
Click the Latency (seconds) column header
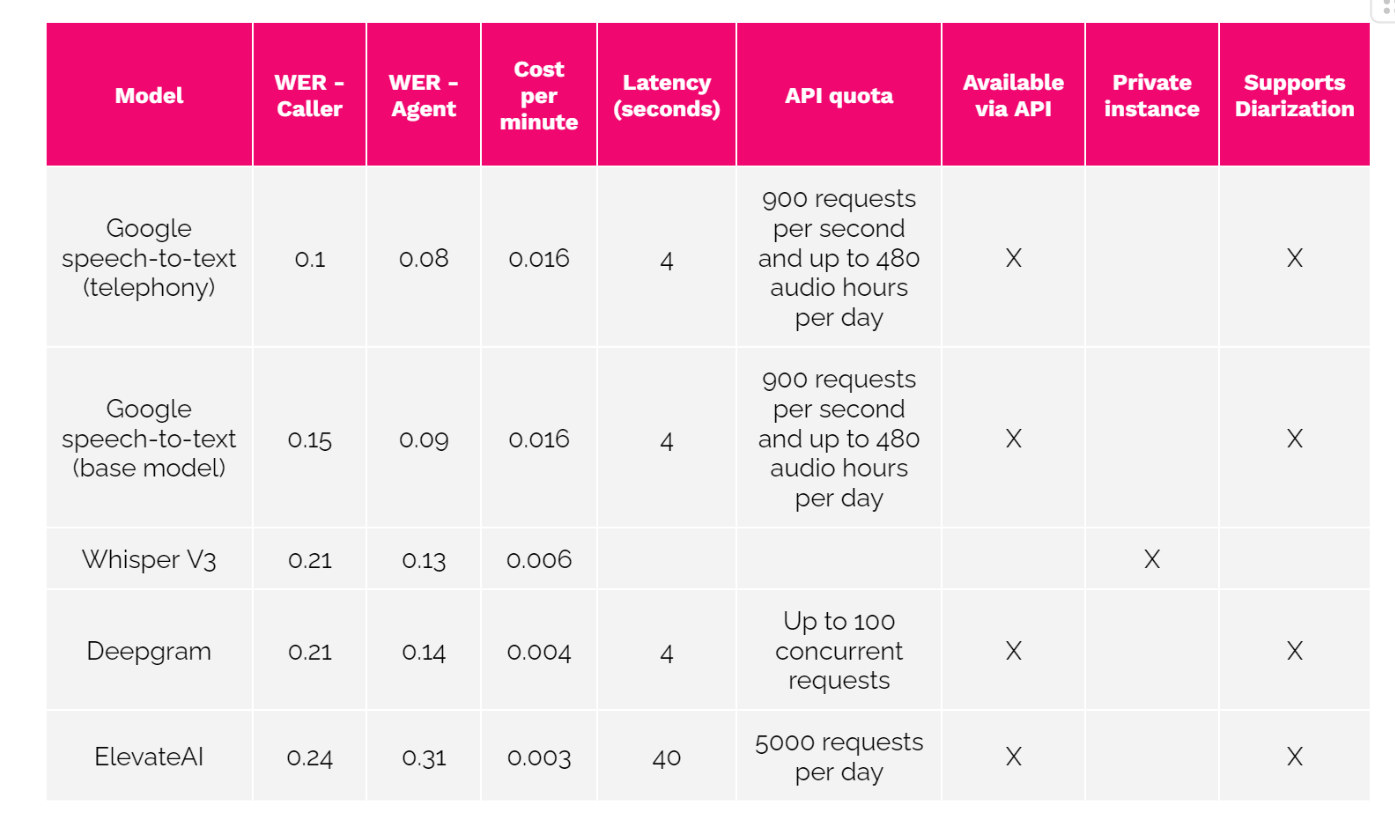[x=666, y=96]
